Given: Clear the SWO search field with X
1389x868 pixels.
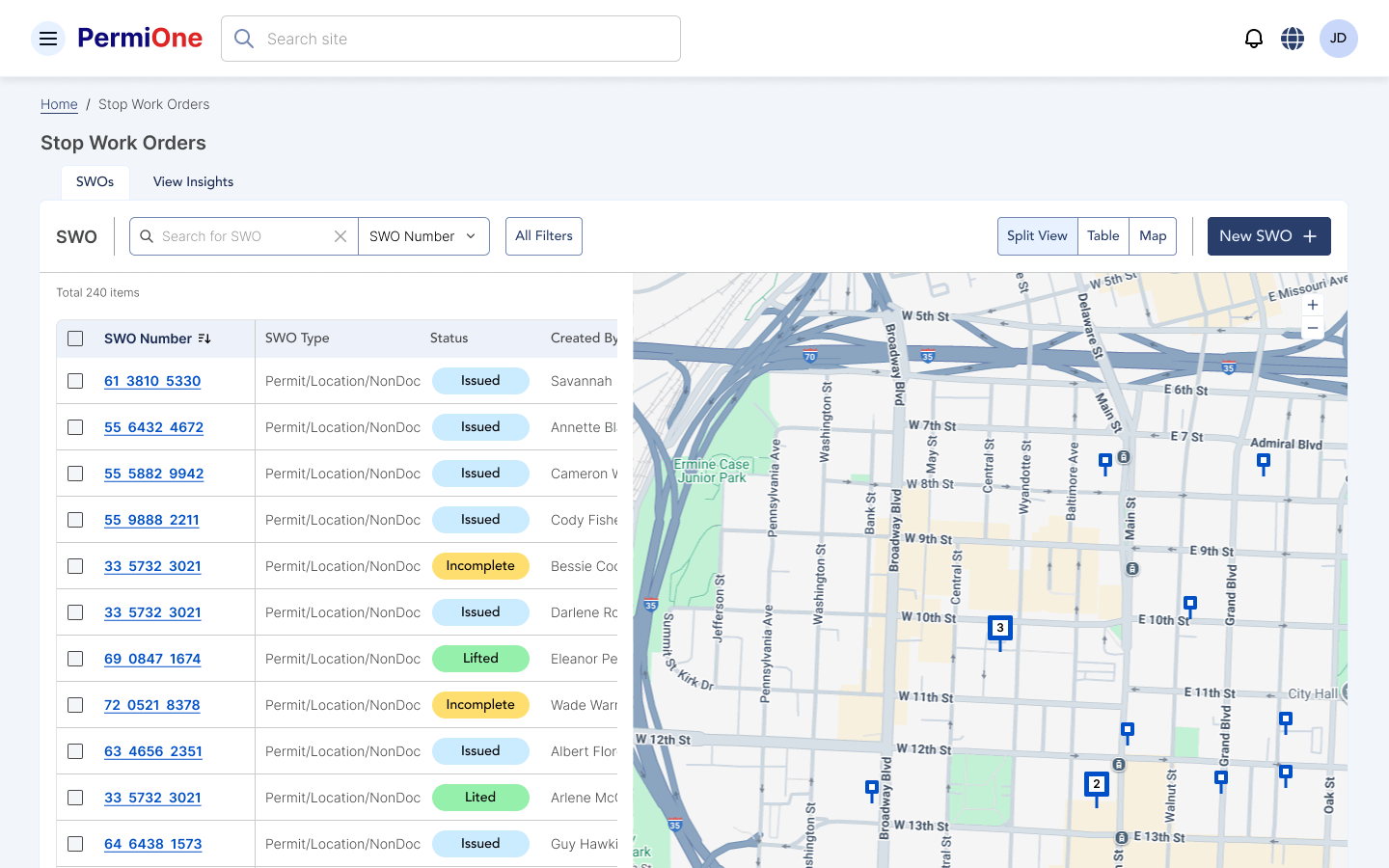Looking at the screenshot, I should (x=340, y=236).
